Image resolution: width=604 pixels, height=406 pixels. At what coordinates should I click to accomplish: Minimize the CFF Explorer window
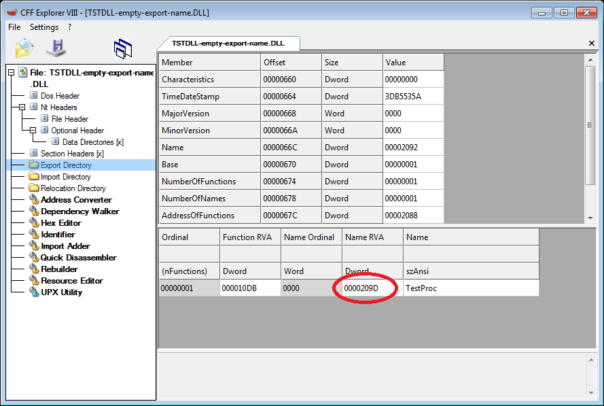(x=542, y=13)
